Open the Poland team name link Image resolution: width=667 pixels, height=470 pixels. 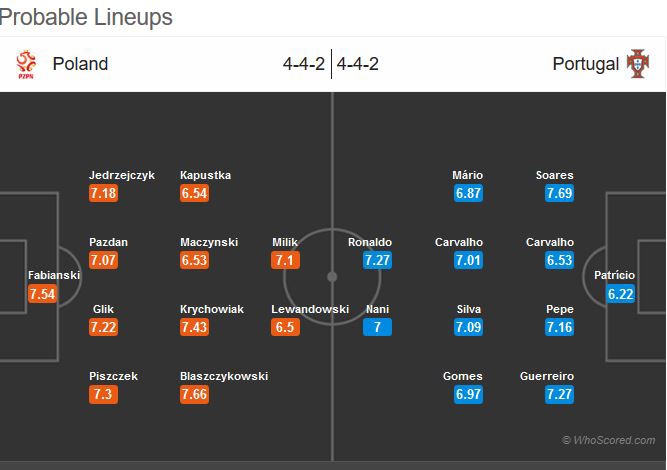(x=80, y=64)
